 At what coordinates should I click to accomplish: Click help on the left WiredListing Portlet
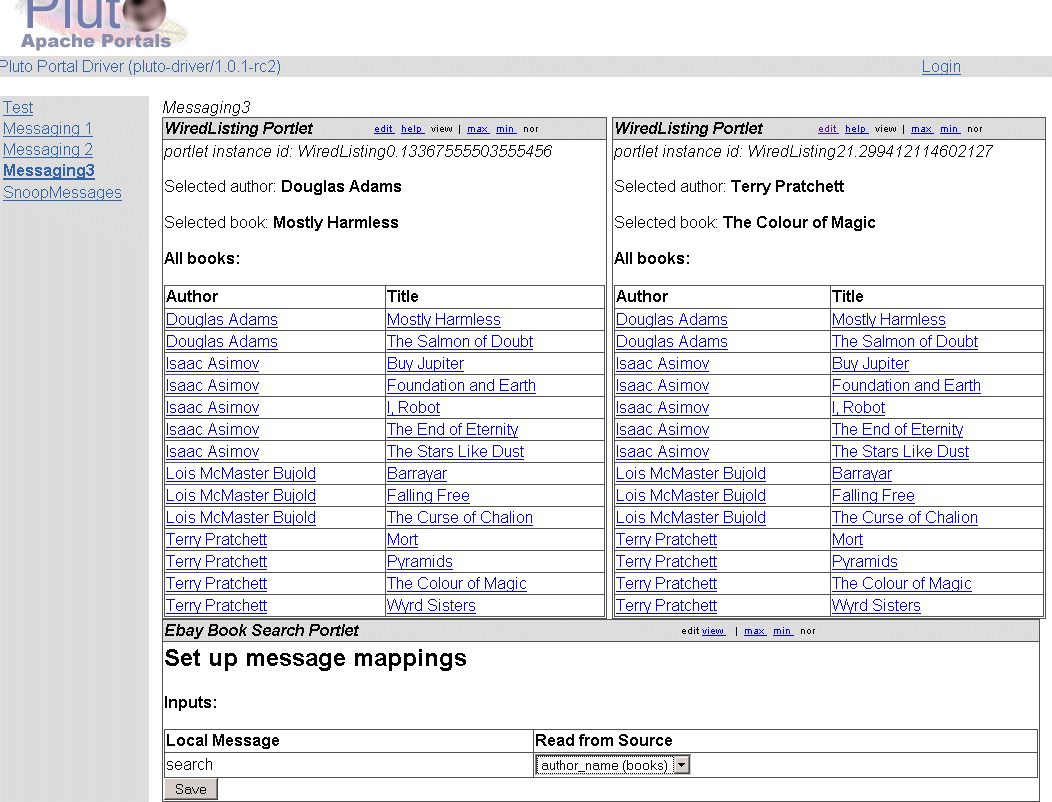(x=412, y=129)
